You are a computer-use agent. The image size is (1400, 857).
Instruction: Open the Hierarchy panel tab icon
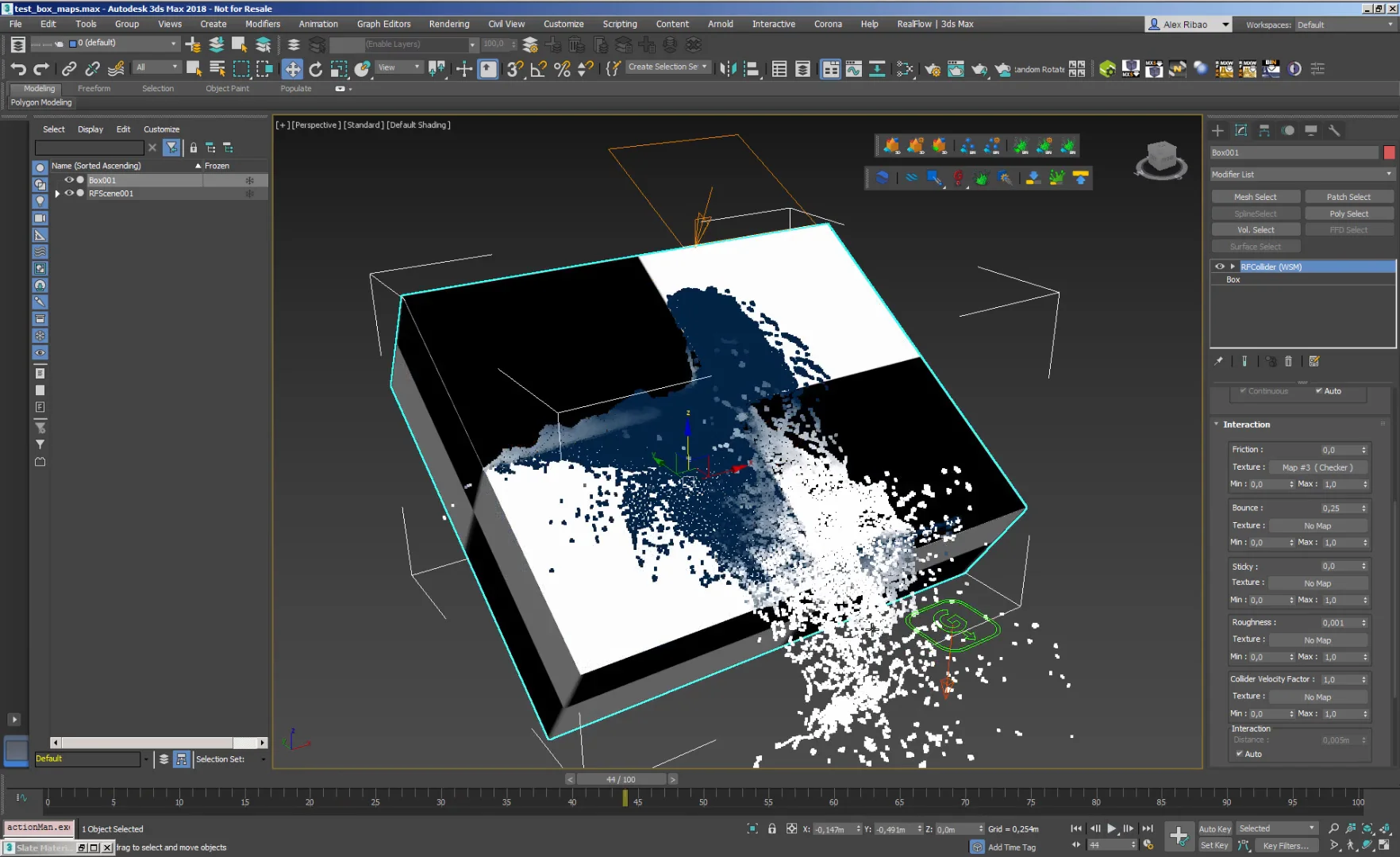point(1264,130)
